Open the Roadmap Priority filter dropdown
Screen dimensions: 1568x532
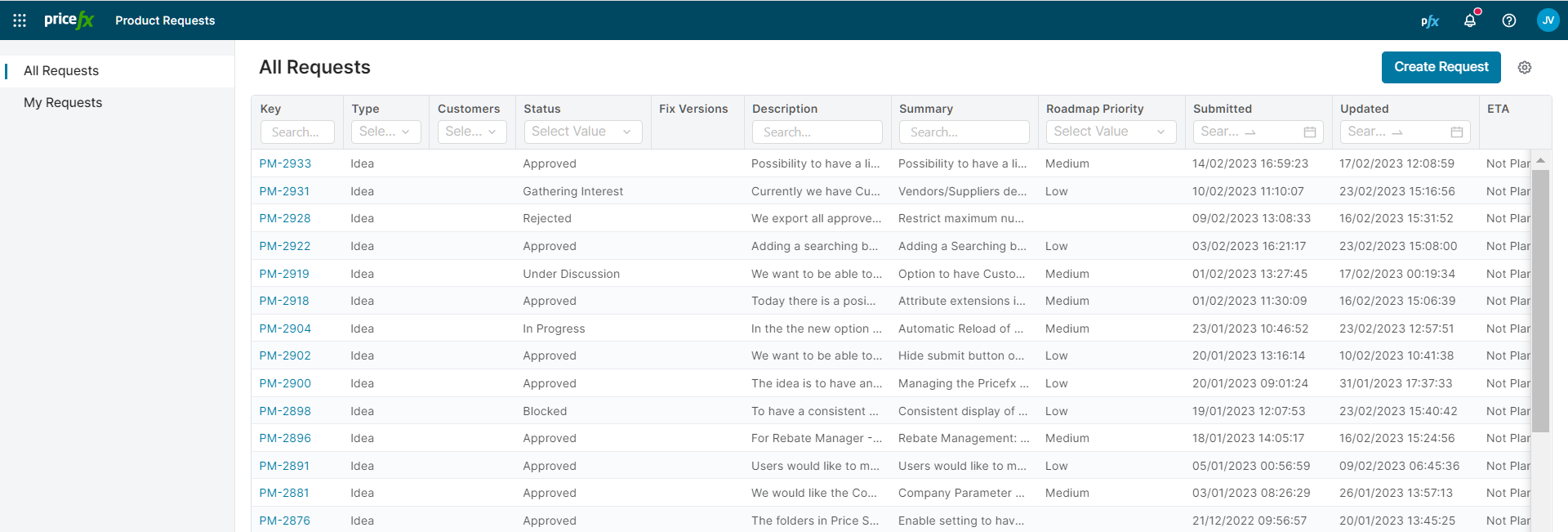click(1111, 132)
